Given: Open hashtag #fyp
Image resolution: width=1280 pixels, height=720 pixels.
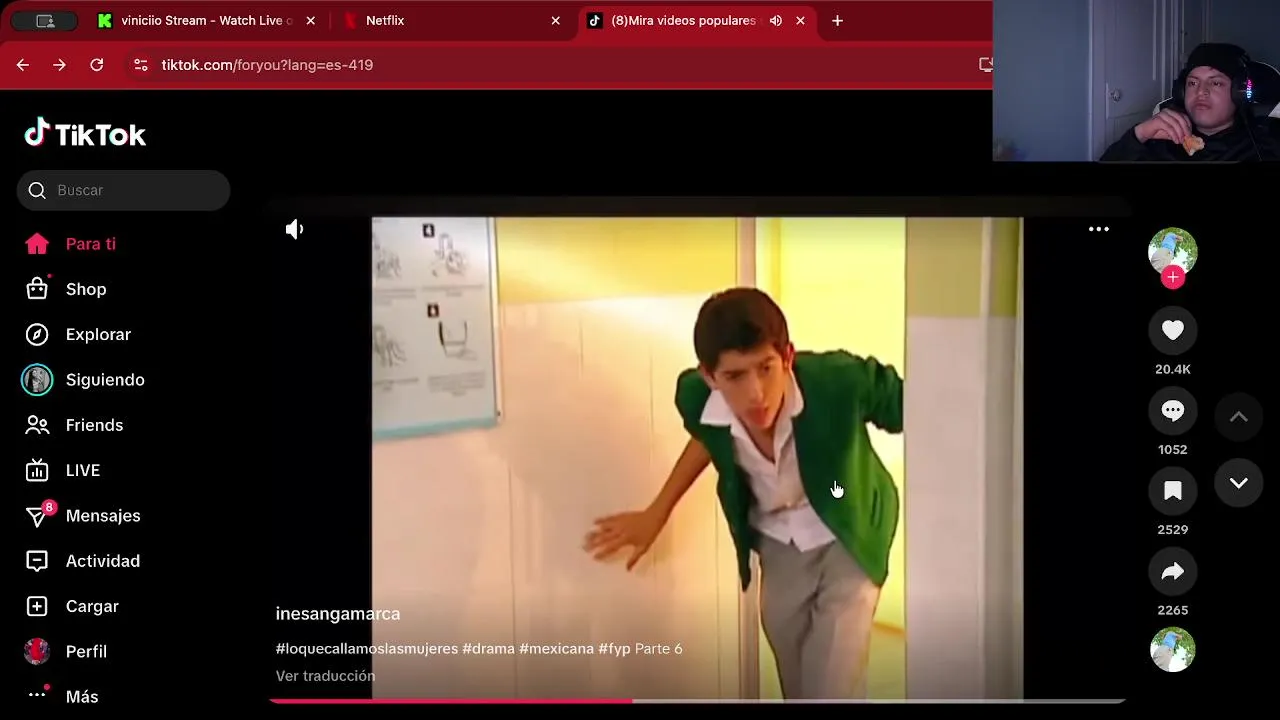Looking at the screenshot, I should pyautogui.click(x=614, y=649).
